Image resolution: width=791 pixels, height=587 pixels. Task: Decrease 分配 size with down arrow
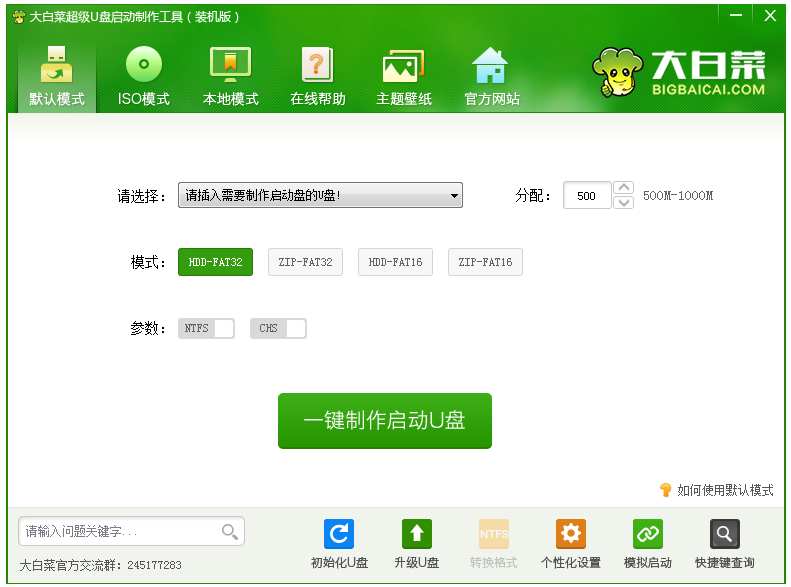point(624,203)
